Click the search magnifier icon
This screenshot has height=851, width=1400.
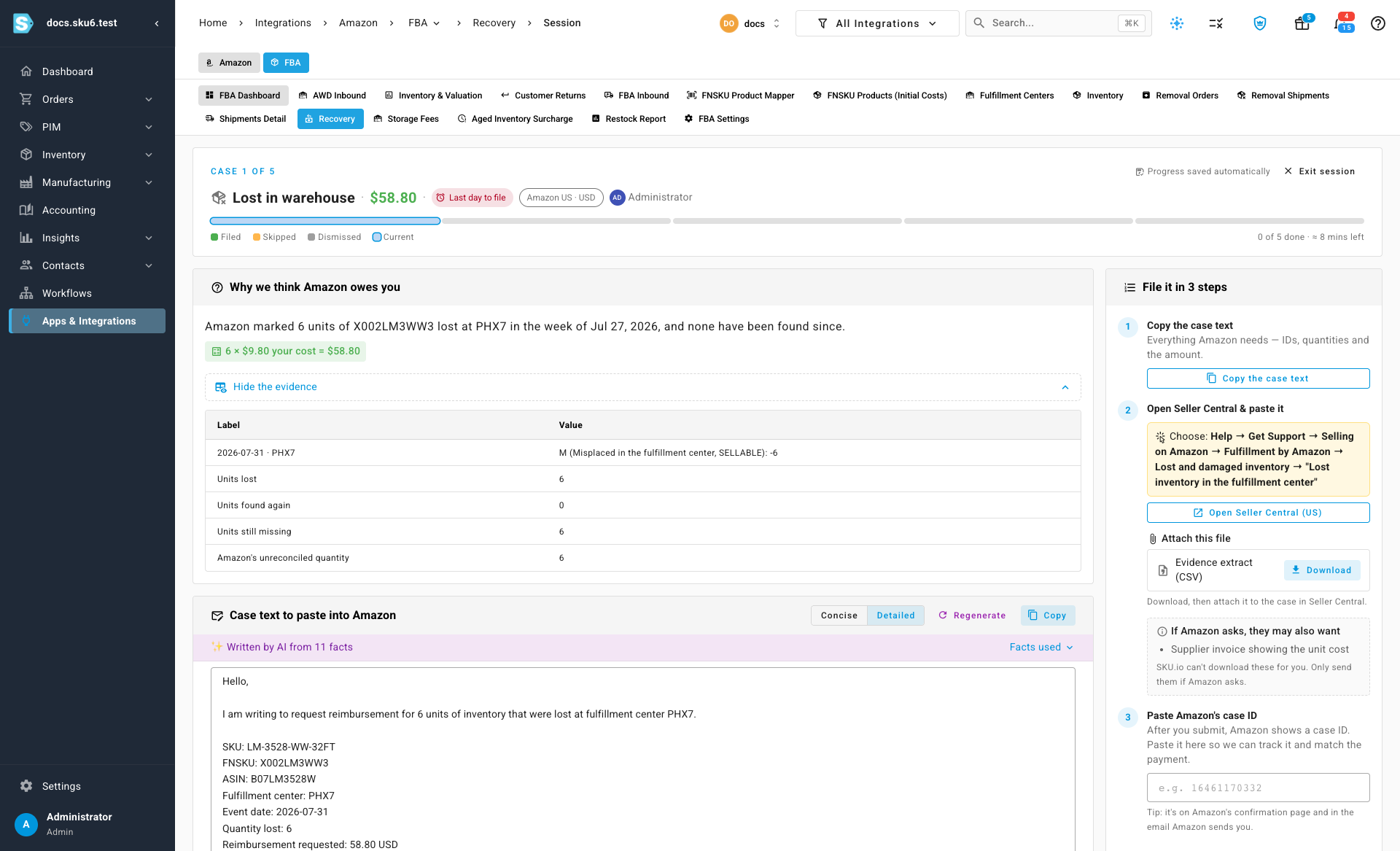[979, 23]
